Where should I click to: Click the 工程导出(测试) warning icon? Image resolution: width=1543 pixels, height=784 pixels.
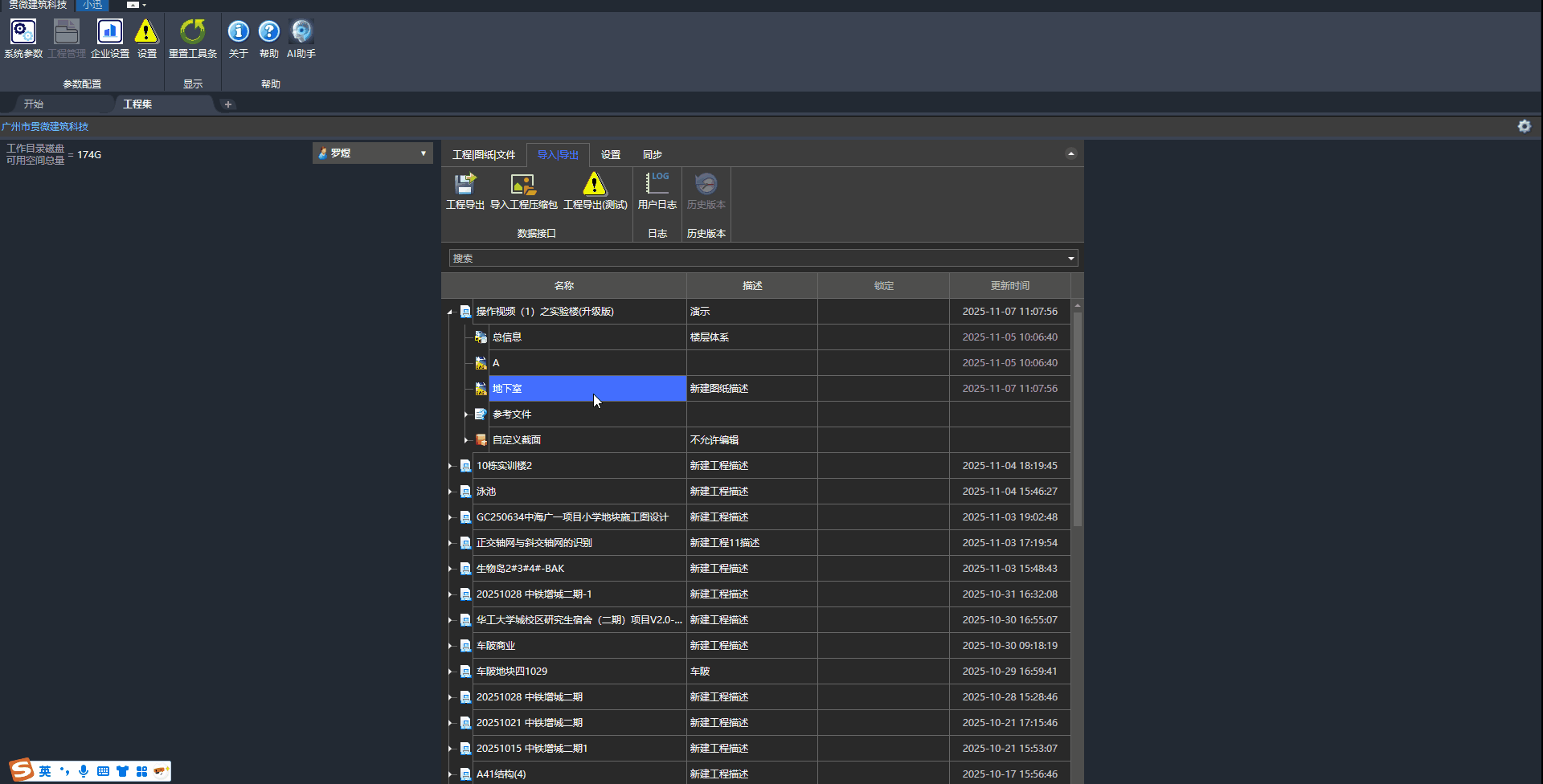point(595,186)
